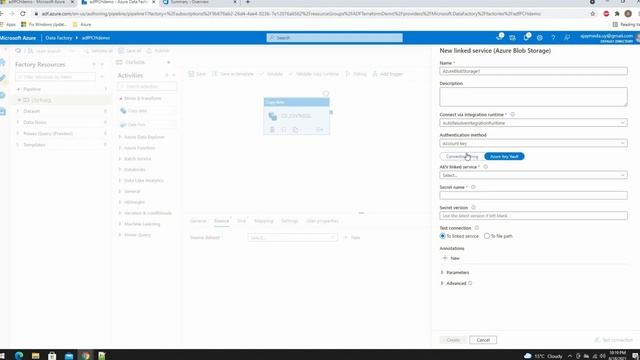Select the Azure Key Vault toggle option
Image resolution: width=640 pixels, height=360 pixels.
point(504,156)
